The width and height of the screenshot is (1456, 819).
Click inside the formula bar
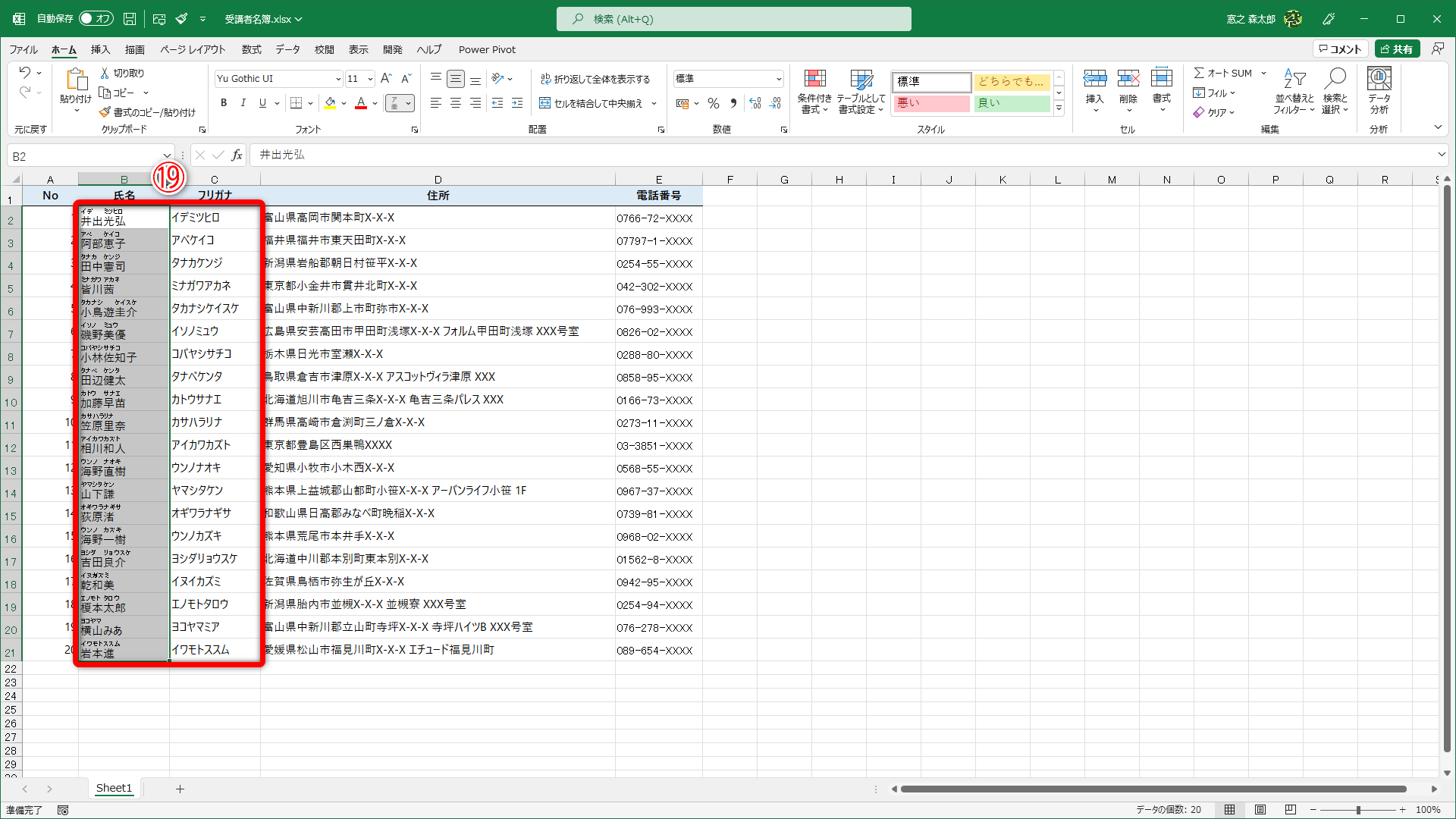click(x=531, y=155)
